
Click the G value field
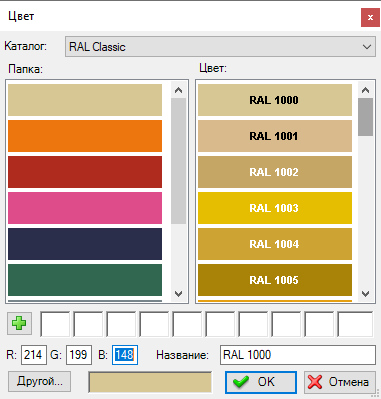point(79,355)
